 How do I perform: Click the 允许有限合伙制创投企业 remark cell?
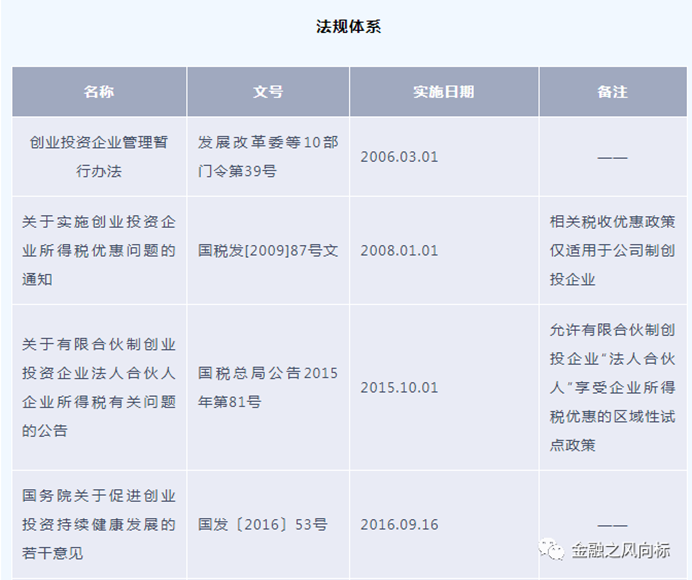pyautogui.click(x=612, y=387)
